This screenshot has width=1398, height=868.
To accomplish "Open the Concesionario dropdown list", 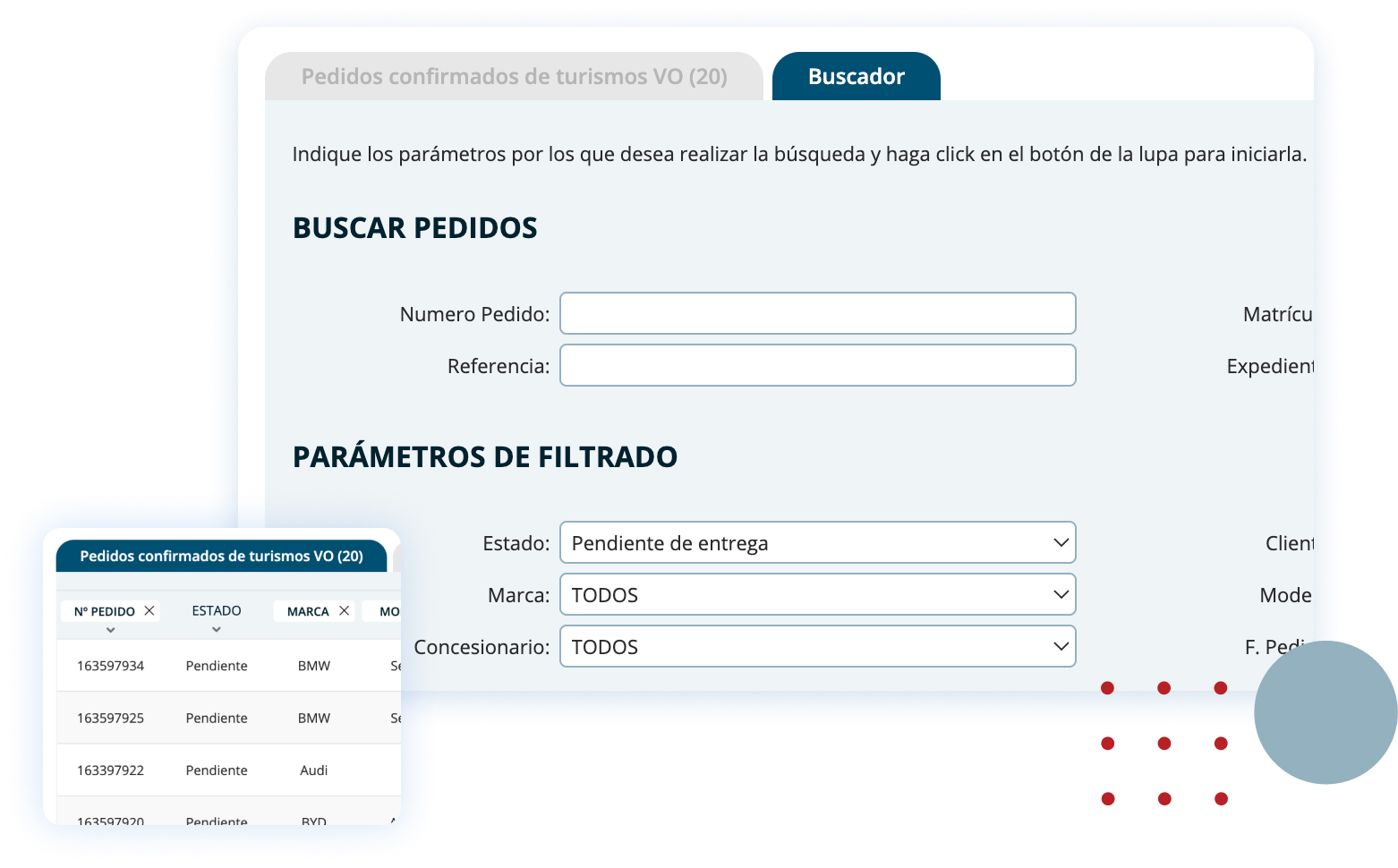I will tap(816, 647).
